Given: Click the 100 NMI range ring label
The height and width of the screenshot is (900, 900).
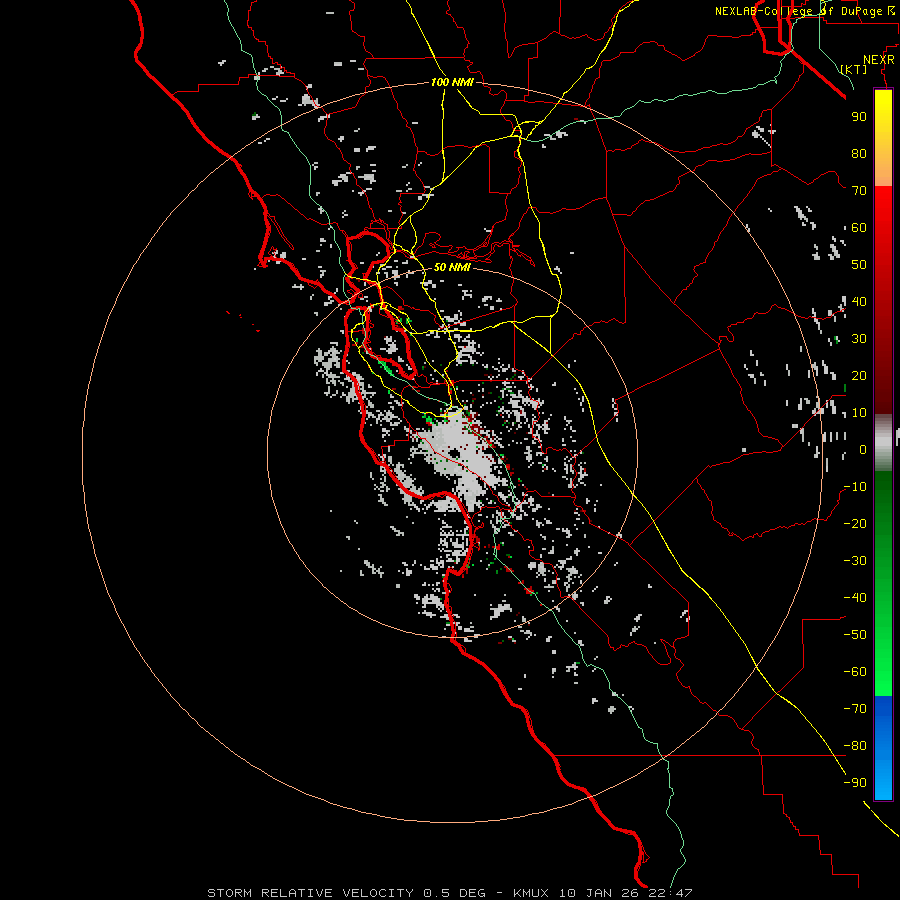Looking at the screenshot, I should pos(452,82).
